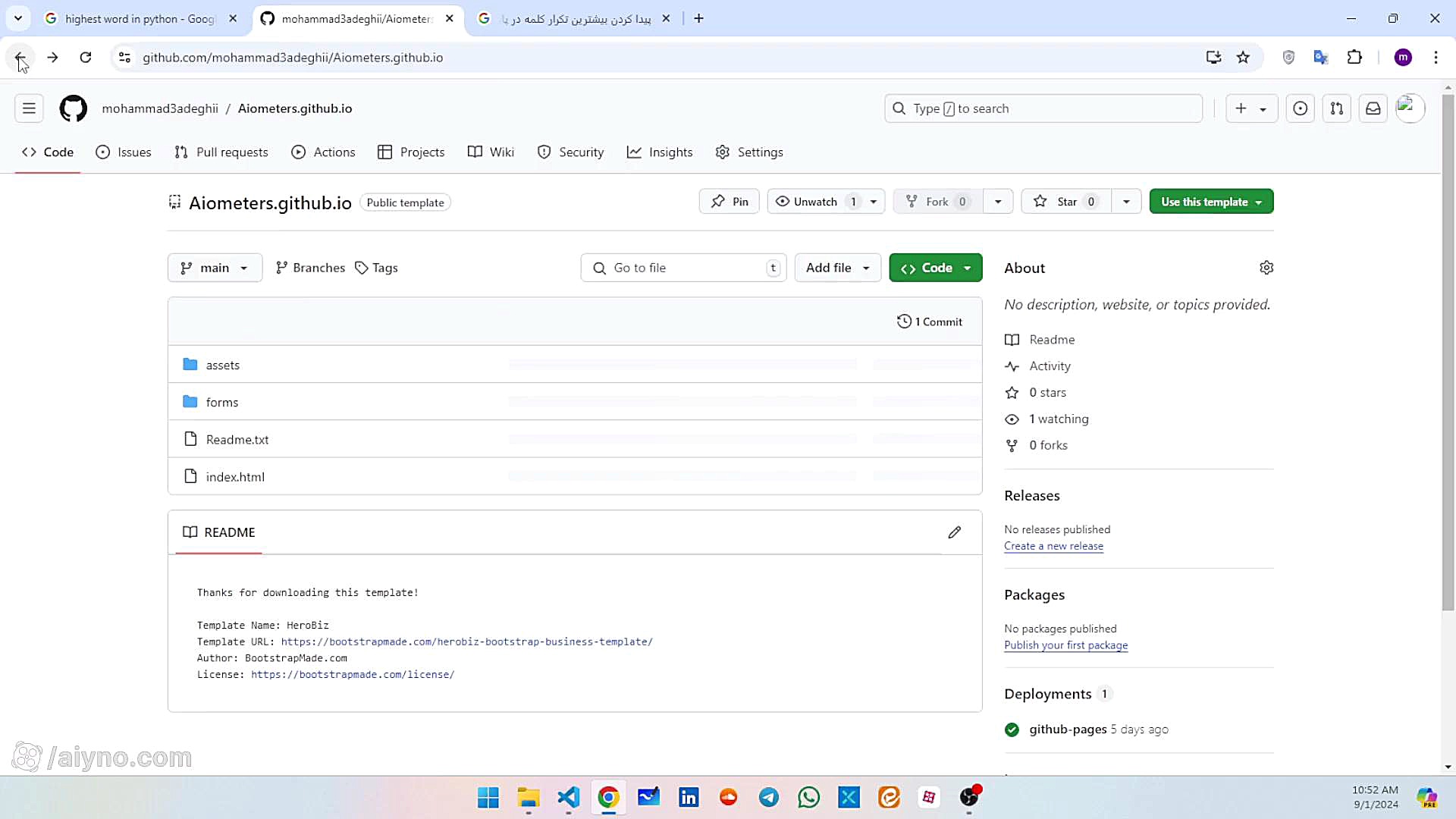Open the 1 Commit history link
The width and height of the screenshot is (1456, 819).
point(930,322)
